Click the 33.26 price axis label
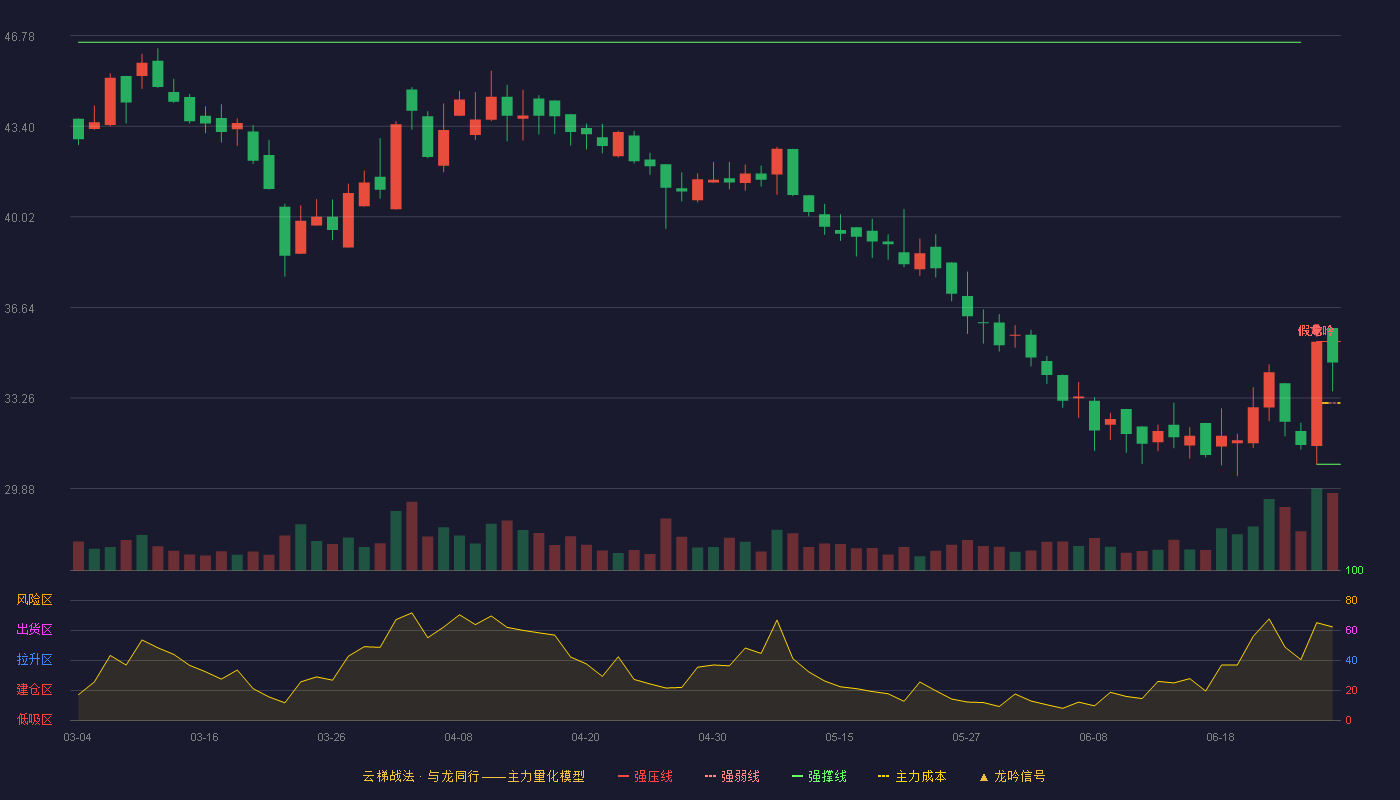This screenshot has width=1400, height=800. click(x=19, y=399)
